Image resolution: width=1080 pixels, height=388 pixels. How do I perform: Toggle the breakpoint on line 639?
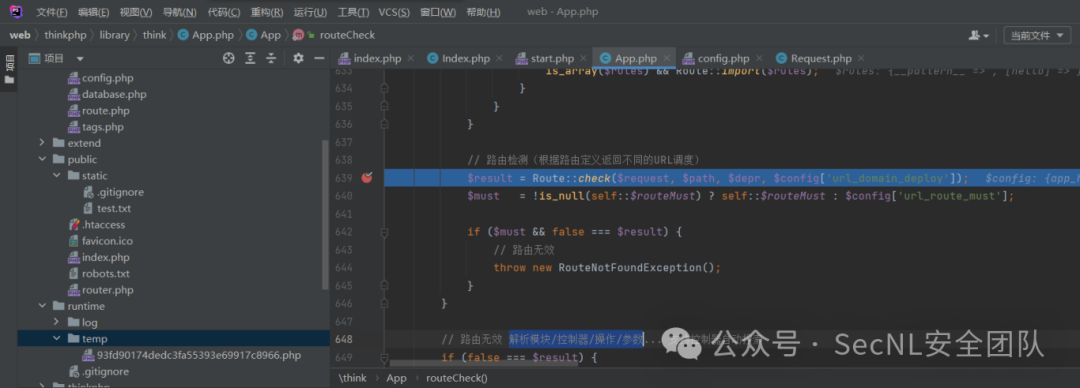[366, 178]
